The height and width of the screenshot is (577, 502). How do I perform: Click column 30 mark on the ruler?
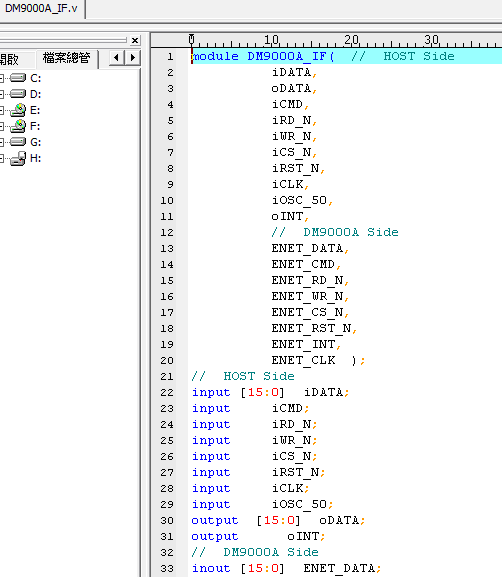[x=431, y=40]
